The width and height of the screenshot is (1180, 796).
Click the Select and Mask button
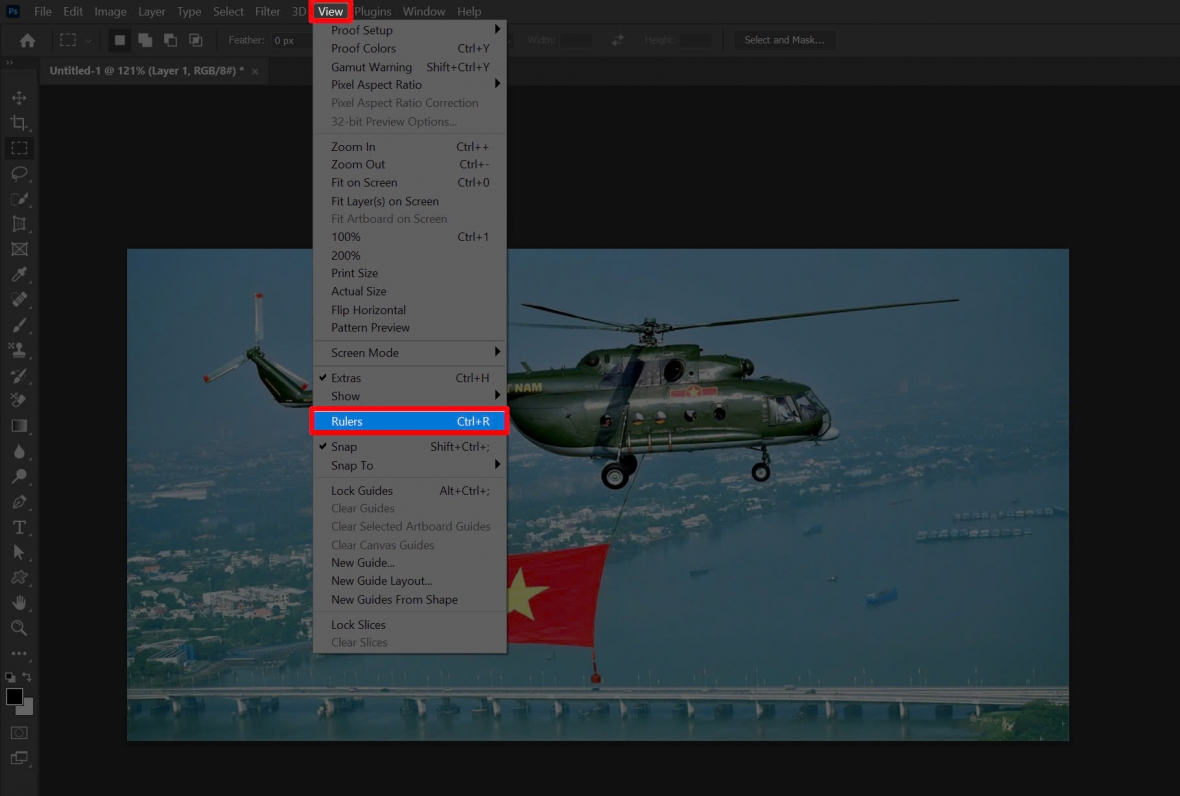pyautogui.click(x=783, y=40)
